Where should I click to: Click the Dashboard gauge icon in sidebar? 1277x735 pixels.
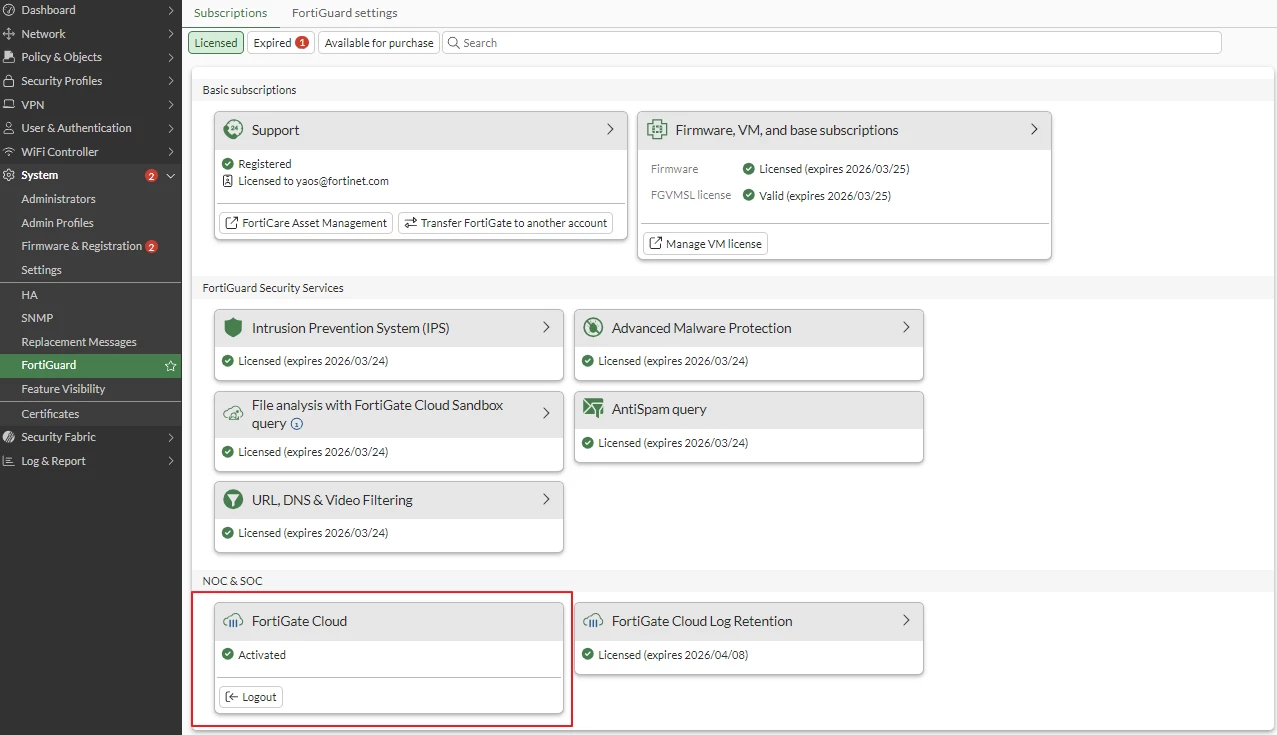[9, 10]
